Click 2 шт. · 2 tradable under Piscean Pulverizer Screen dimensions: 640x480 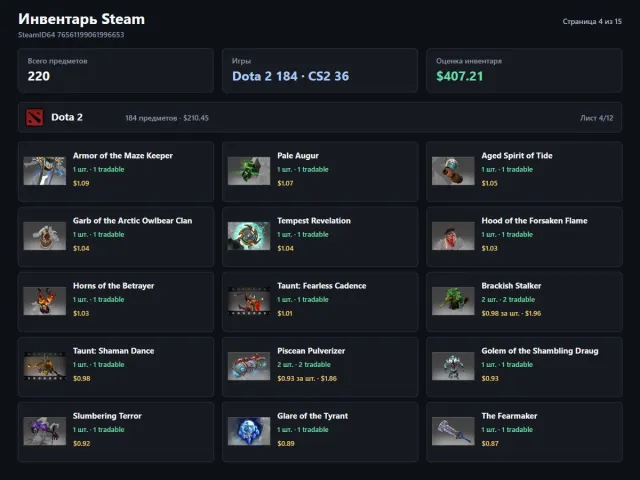[304, 364]
